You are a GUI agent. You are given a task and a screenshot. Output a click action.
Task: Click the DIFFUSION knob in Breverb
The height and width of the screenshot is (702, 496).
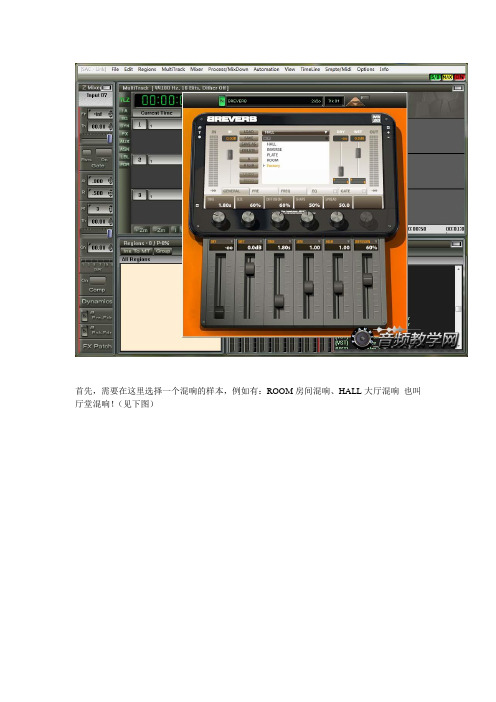278,218
